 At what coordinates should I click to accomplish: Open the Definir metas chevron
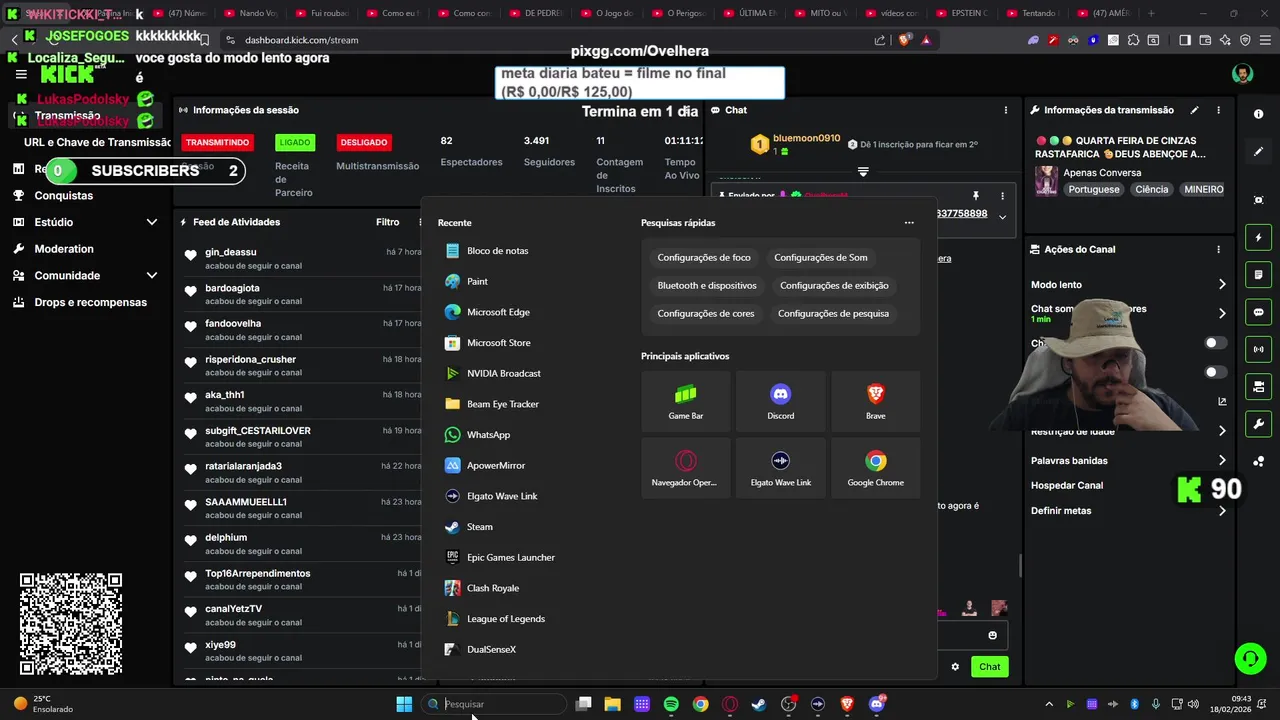1222,511
